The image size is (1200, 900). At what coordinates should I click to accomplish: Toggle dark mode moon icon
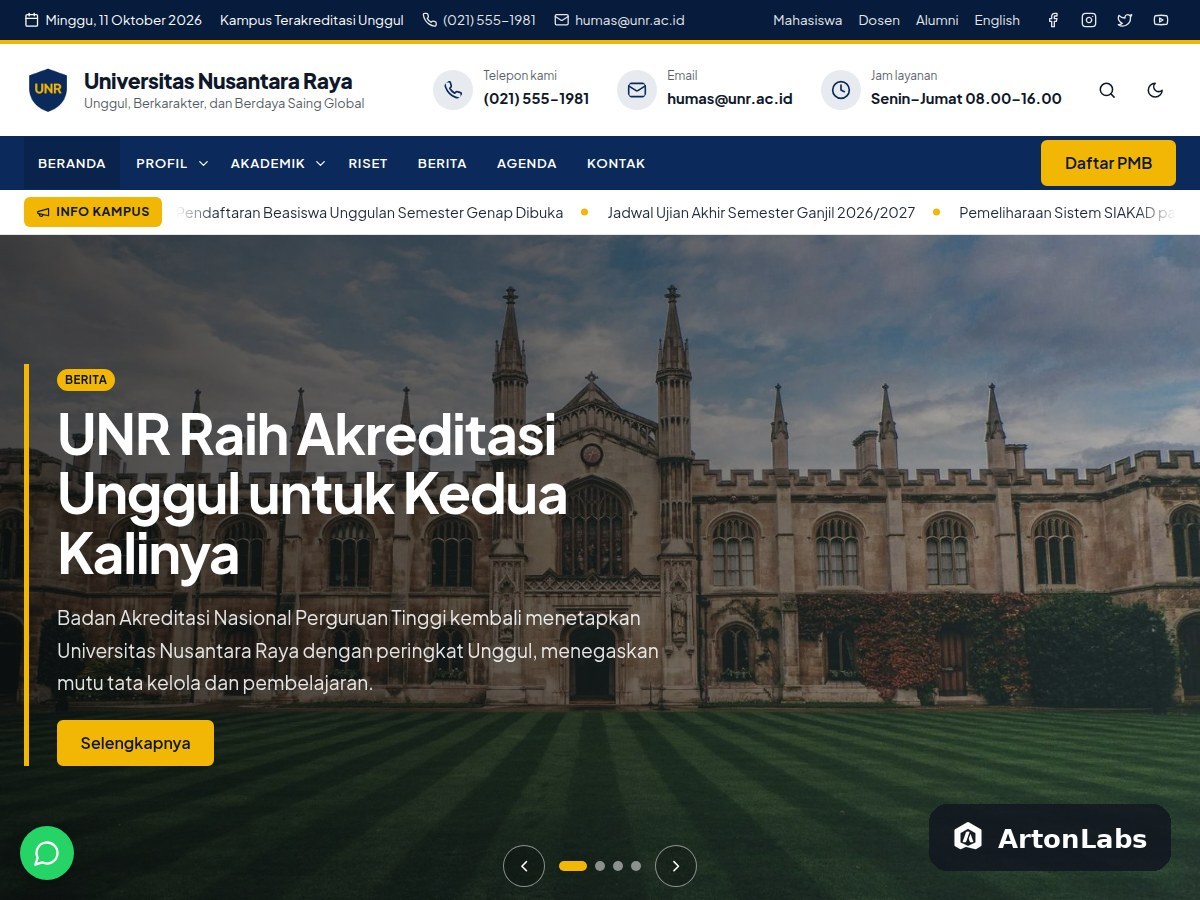1155,90
